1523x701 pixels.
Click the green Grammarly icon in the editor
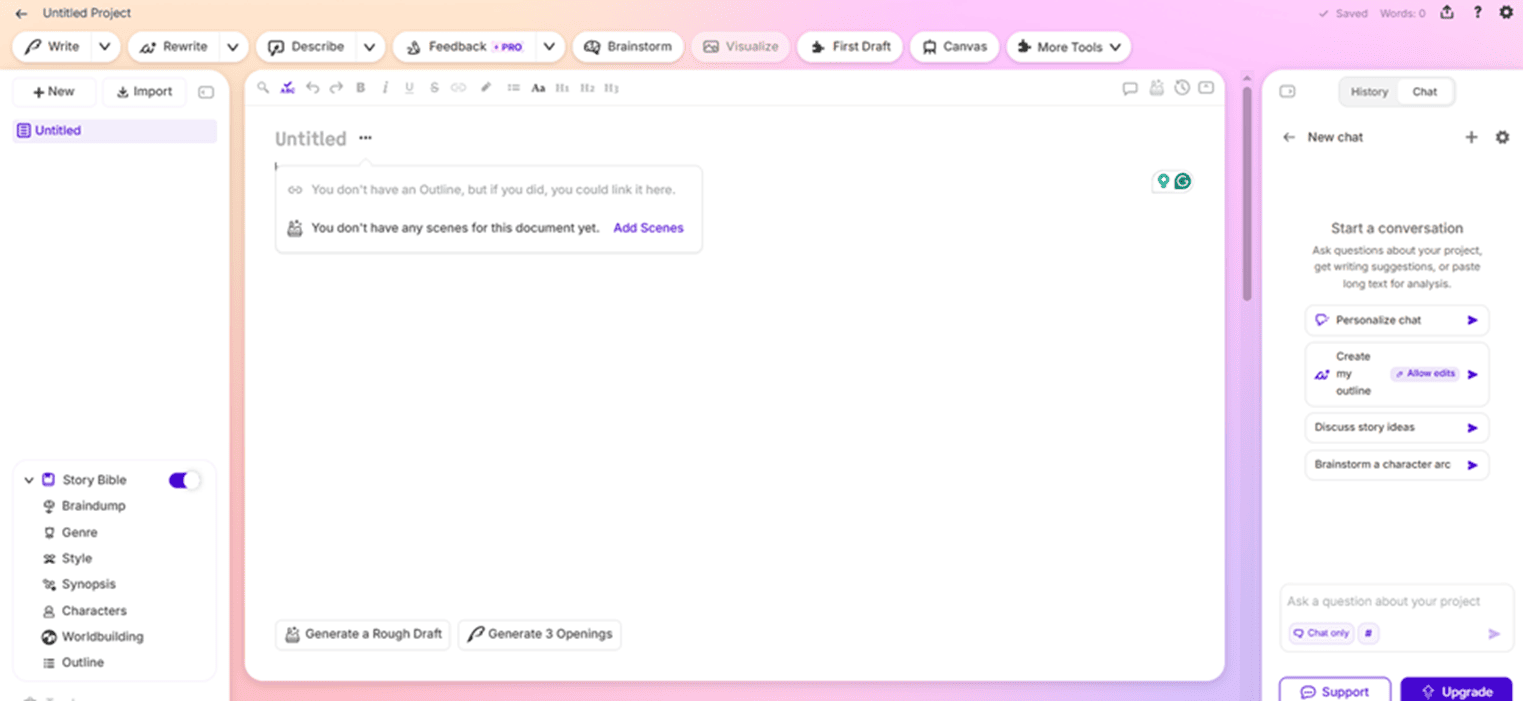(x=1183, y=181)
